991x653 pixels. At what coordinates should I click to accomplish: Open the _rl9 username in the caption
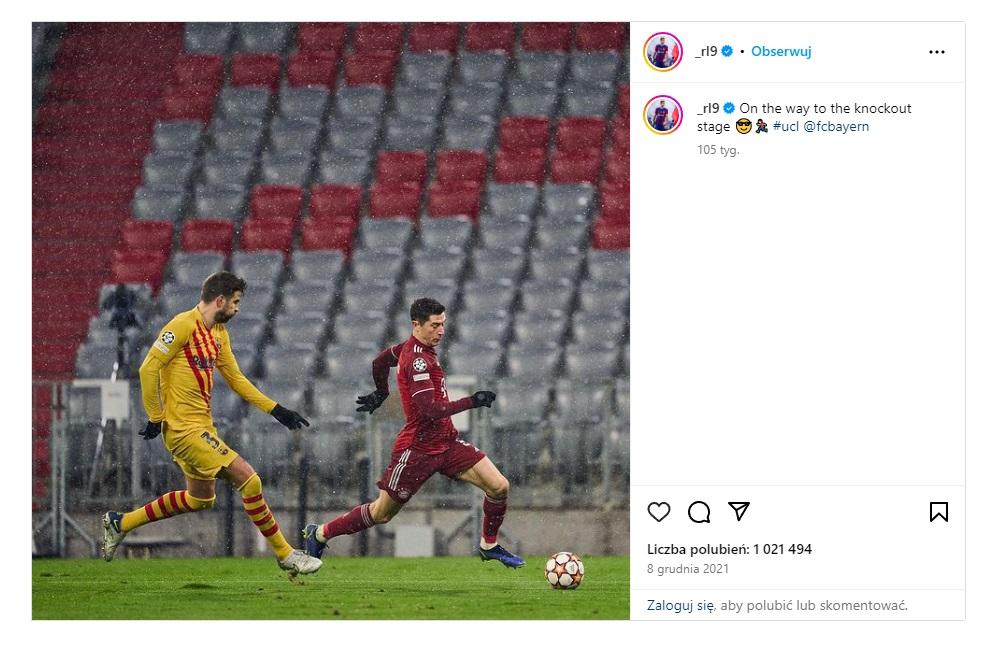click(708, 108)
